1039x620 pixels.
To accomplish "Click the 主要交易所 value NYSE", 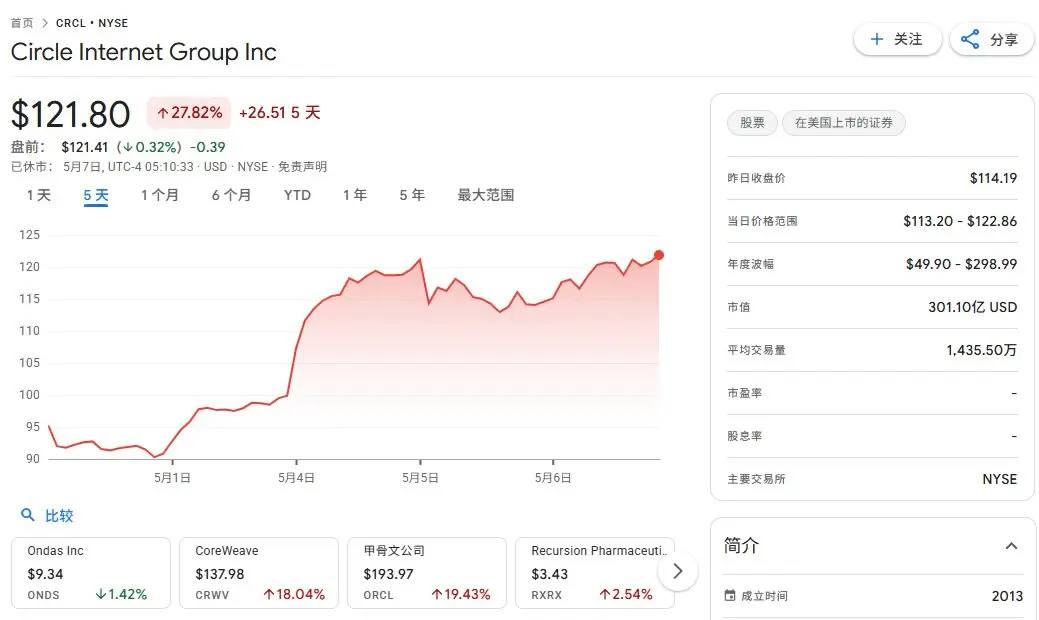I will [x=999, y=479].
